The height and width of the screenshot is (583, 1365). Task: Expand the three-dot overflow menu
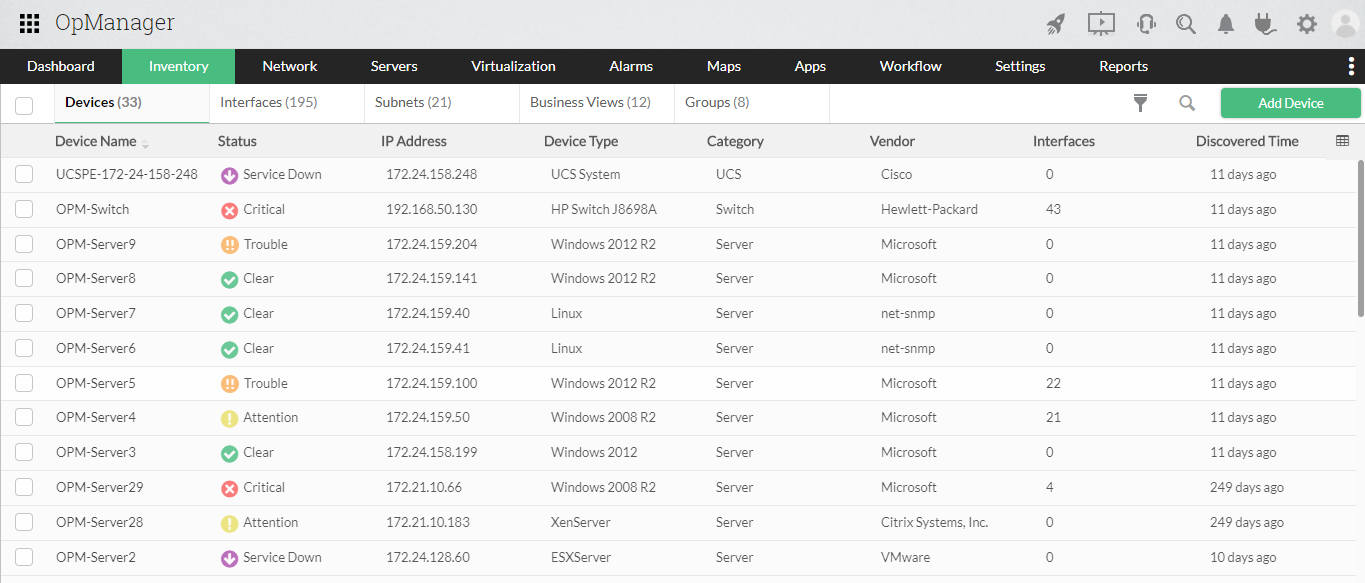[1352, 66]
